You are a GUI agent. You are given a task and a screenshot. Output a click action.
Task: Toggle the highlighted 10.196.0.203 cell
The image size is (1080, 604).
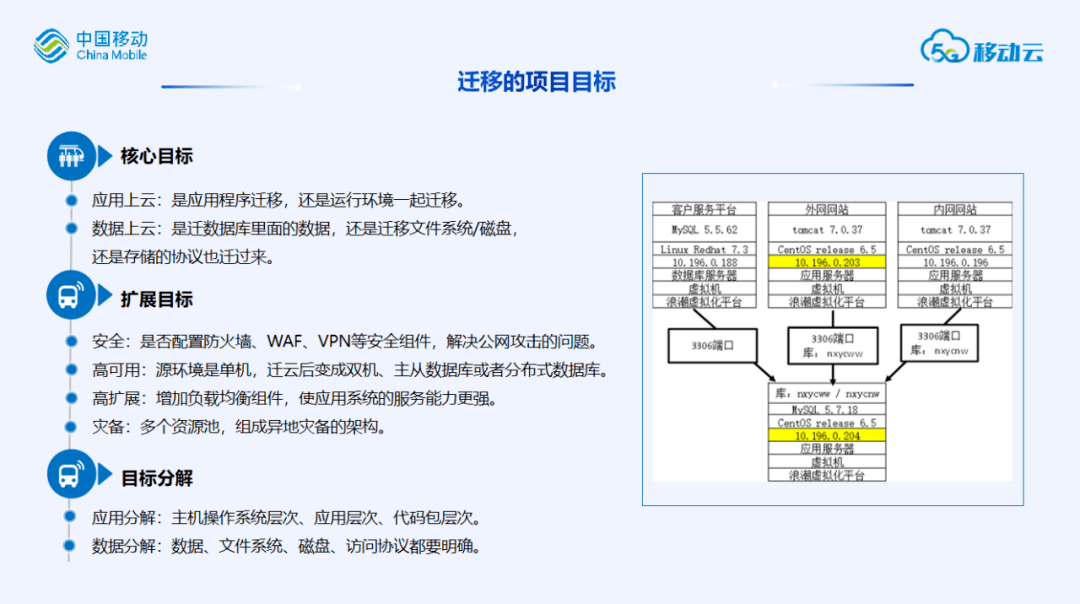coord(828,262)
